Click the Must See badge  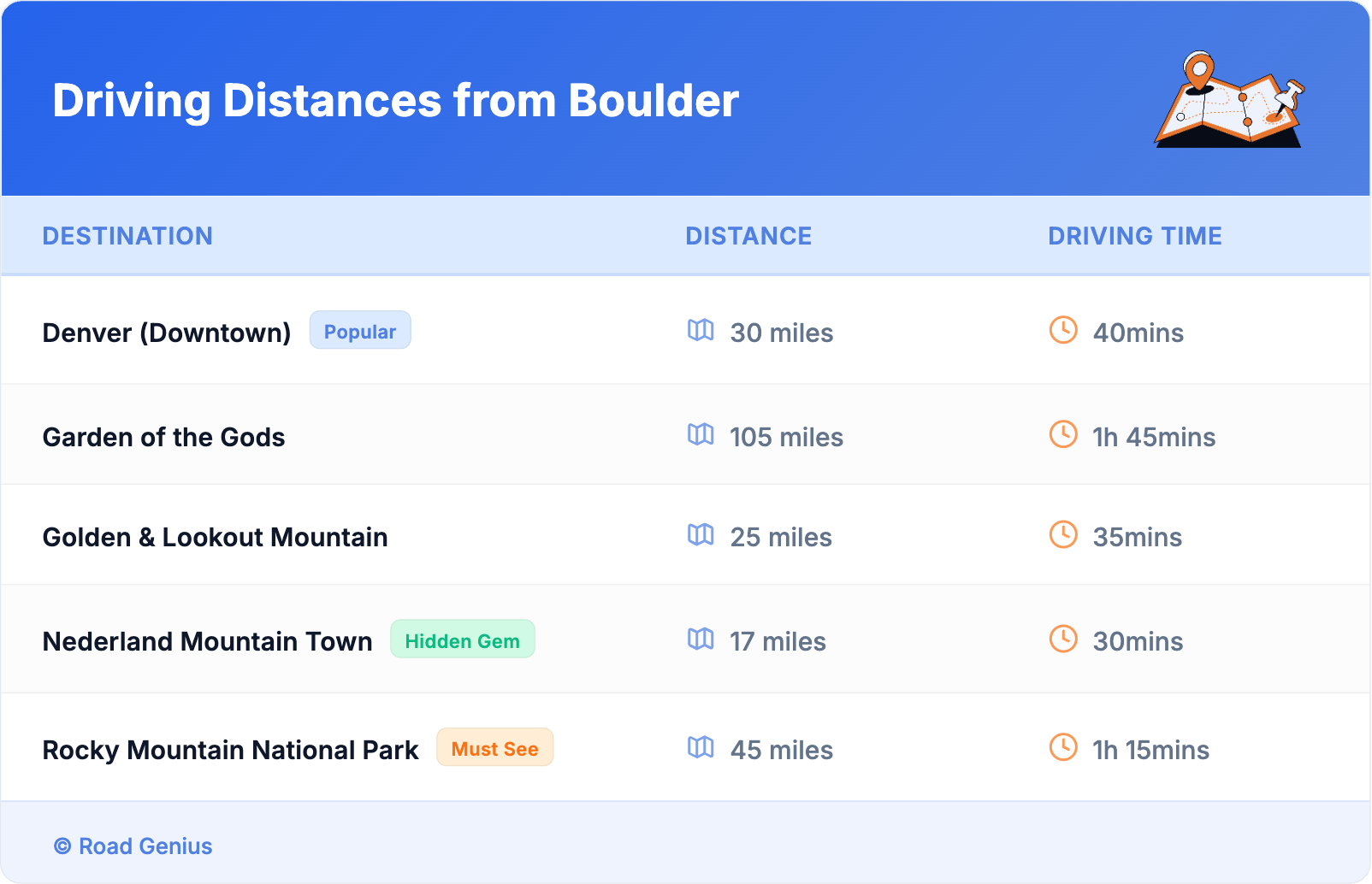(x=494, y=748)
